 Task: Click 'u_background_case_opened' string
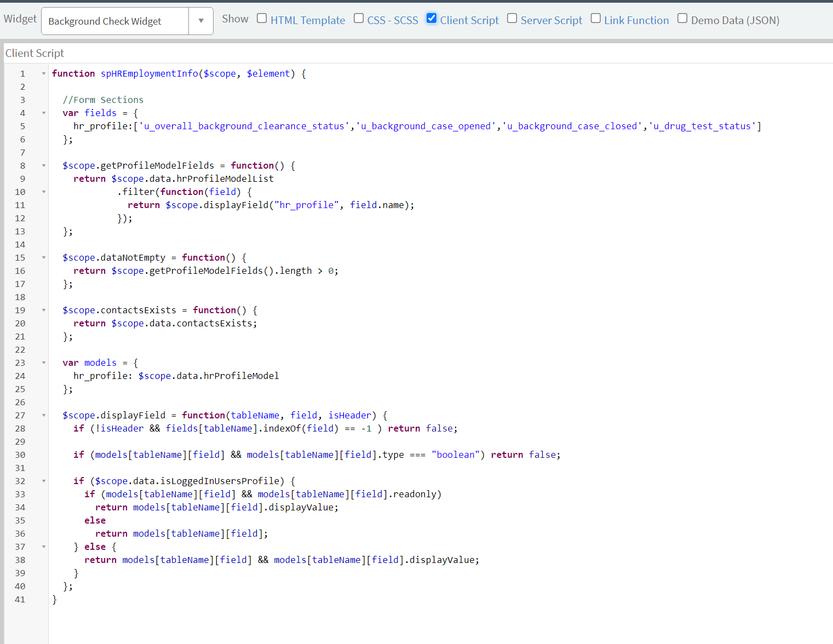[426, 126]
